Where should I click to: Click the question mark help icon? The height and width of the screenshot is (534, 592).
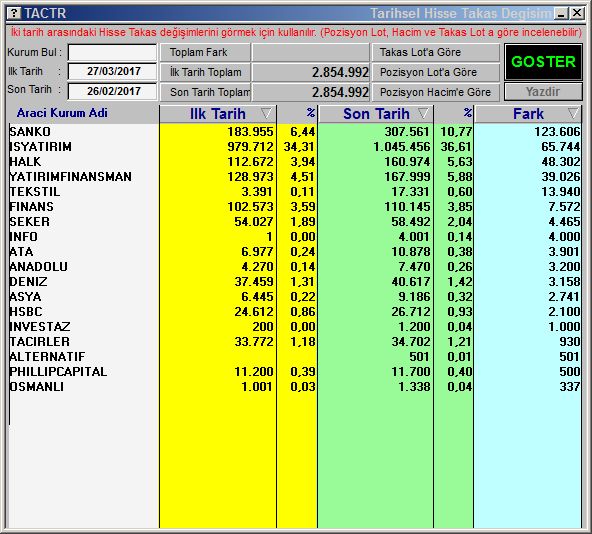[14, 13]
